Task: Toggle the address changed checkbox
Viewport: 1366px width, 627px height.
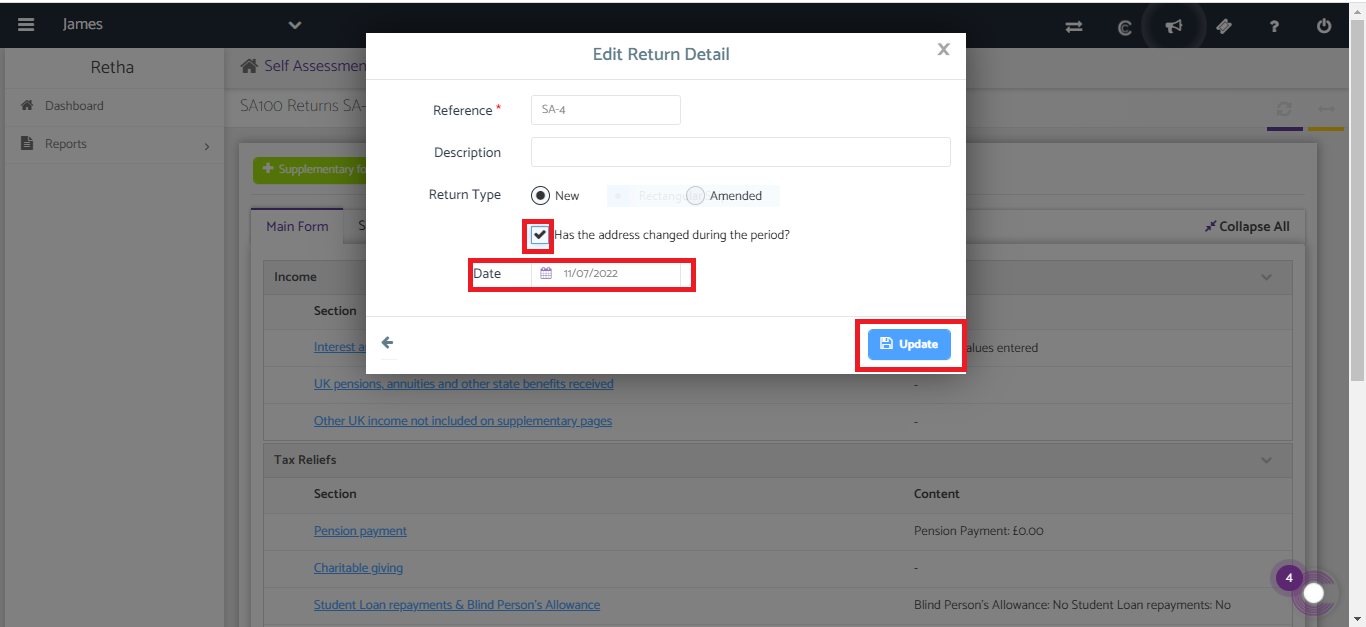Action: pos(540,235)
